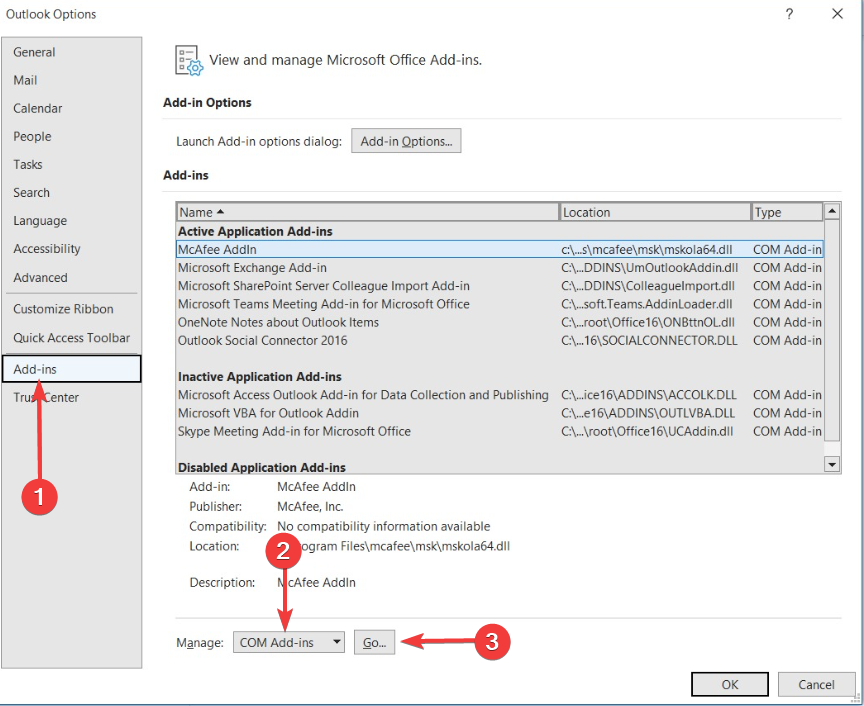The height and width of the screenshot is (706, 864).
Task: Select the Microsoft Exchange Add-in row
Action: pos(499,268)
